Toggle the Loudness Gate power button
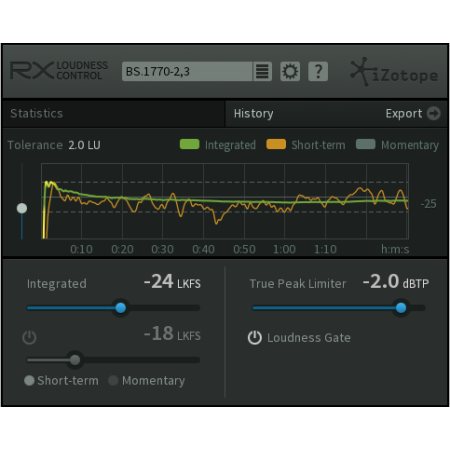The image size is (450, 450). 255,337
